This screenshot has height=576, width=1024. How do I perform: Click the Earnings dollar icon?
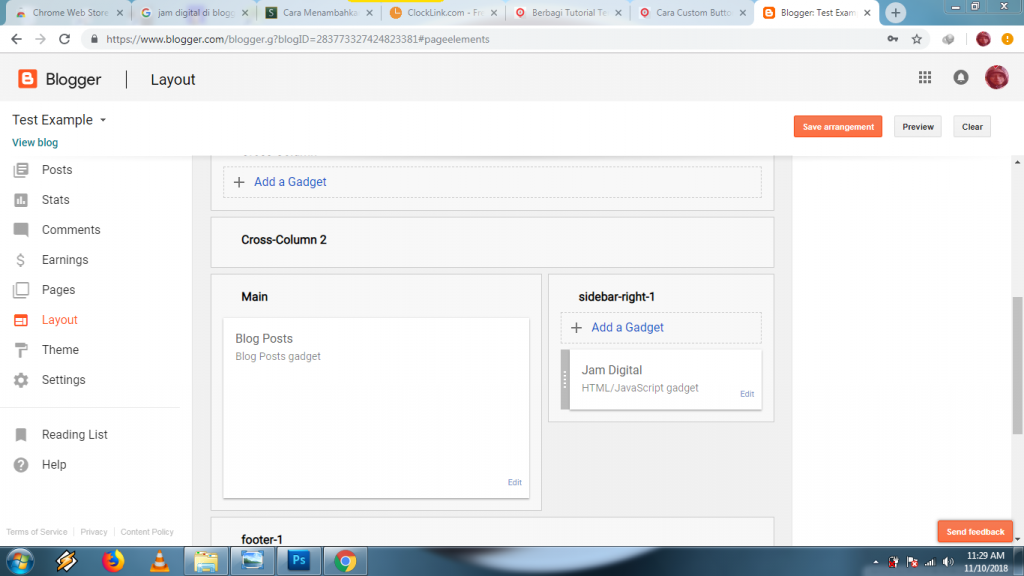pyautogui.click(x=21, y=260)
